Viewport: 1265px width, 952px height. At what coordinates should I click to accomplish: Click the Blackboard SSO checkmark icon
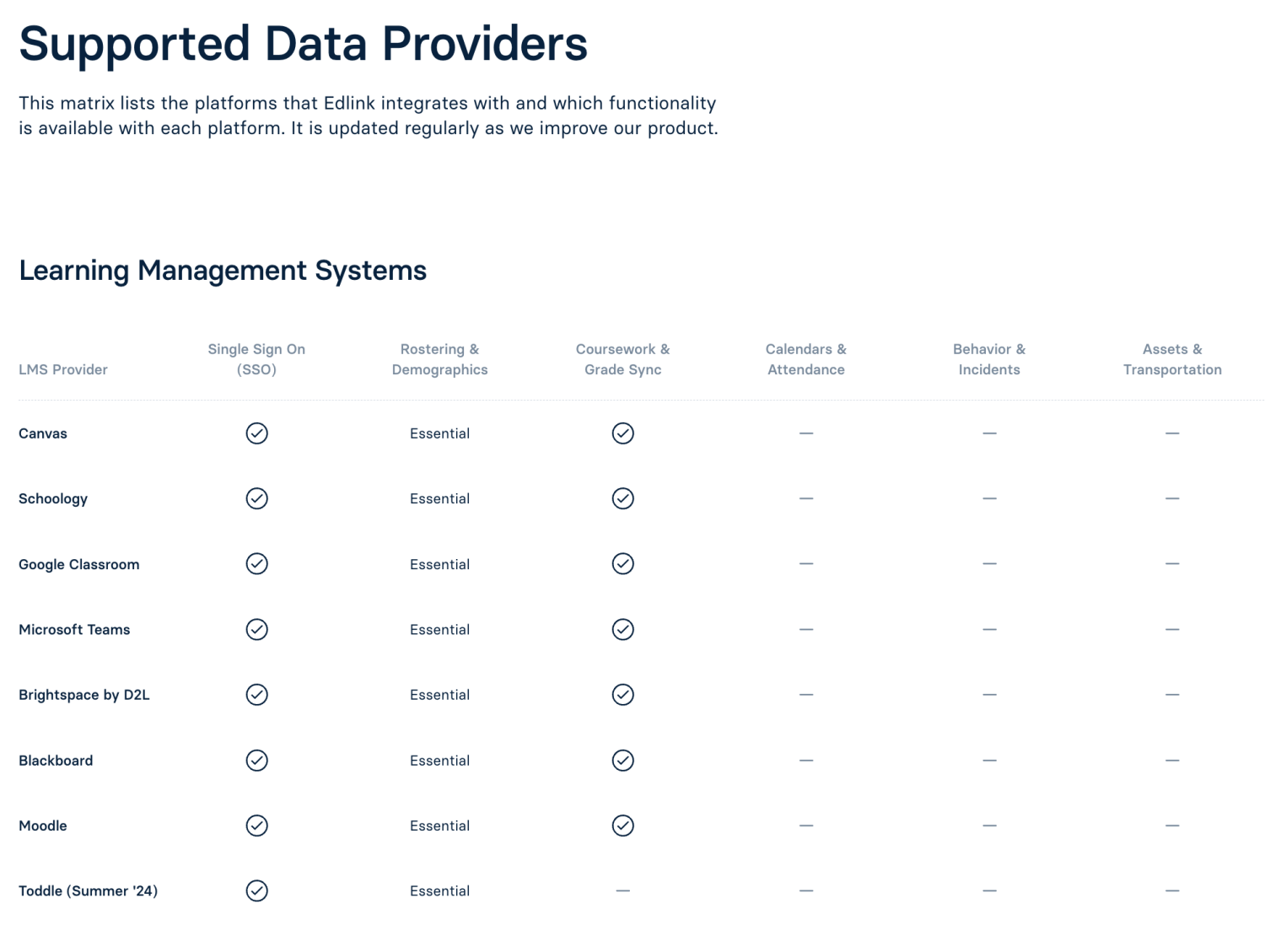[x=257, y=761]
